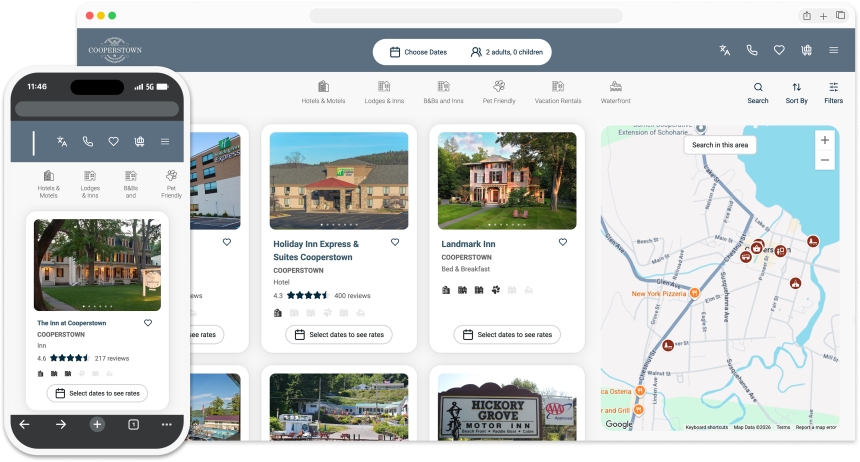Screen dimensions: 860x462
Task: Zoom out on the map
Action: [824, 160]
